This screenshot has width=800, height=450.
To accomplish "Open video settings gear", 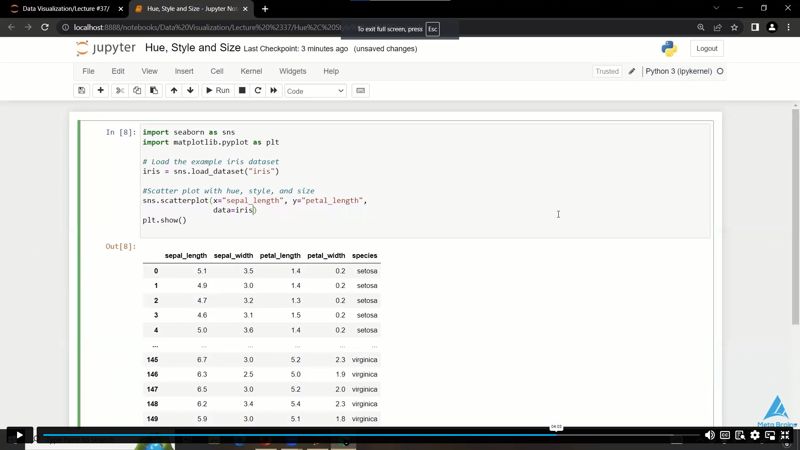I will (x=755, y=435).
